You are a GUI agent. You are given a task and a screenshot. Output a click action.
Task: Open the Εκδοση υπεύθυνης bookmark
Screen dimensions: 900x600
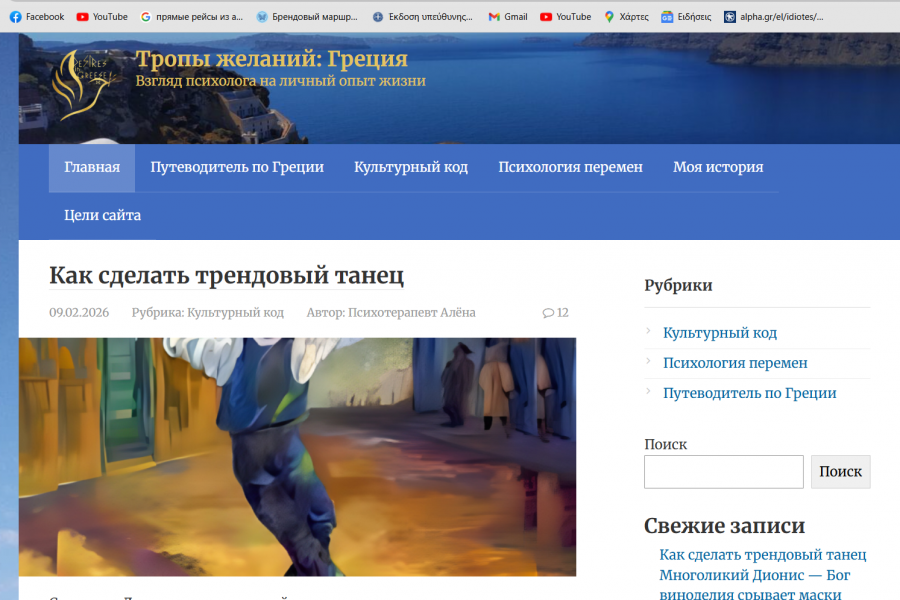pyautogui.click(x=422, y=17)
